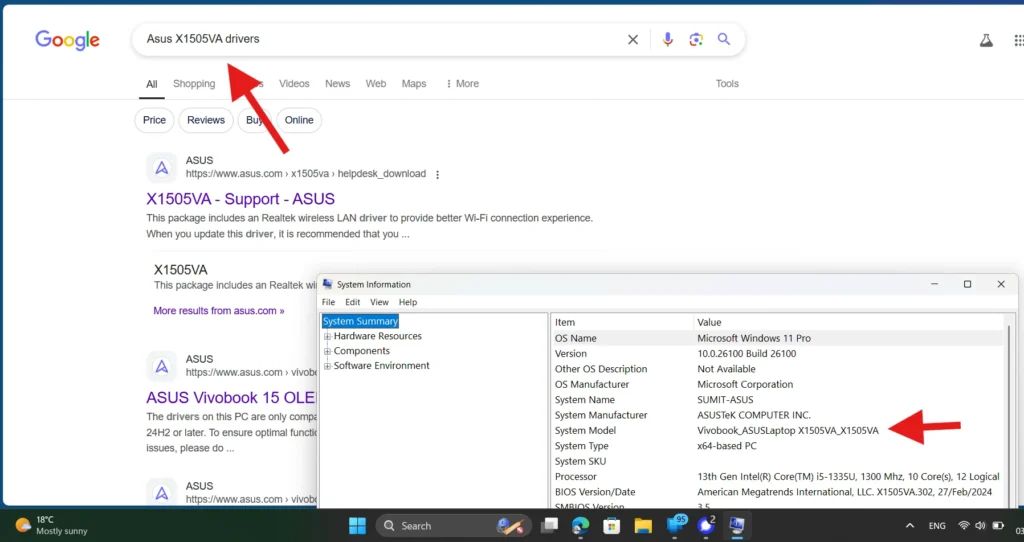
Task: Select the OS Name row
Action: [x=778, y=338]
